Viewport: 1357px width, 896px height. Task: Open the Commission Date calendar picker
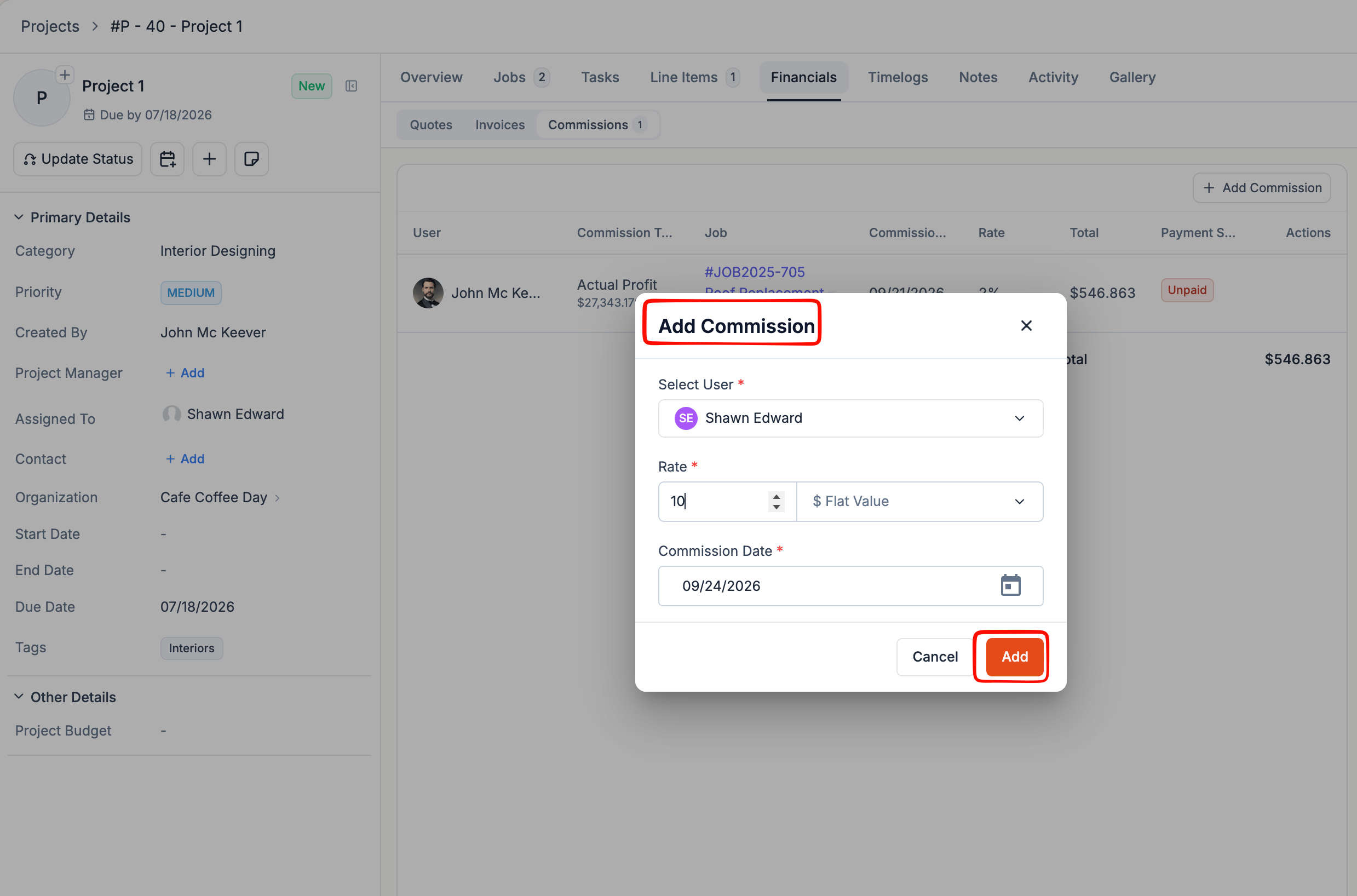tap(1010, 585)
